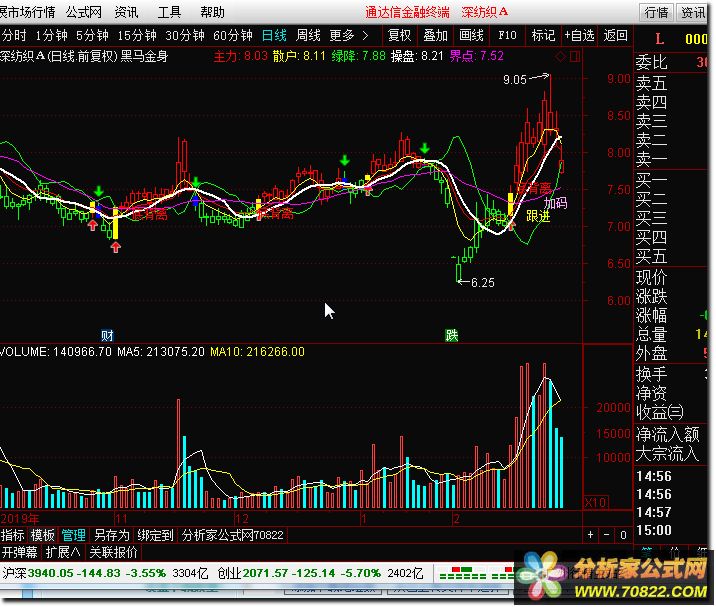
Task: Click the blue '财' marker on the chart
Action: (x=107, y=335)
